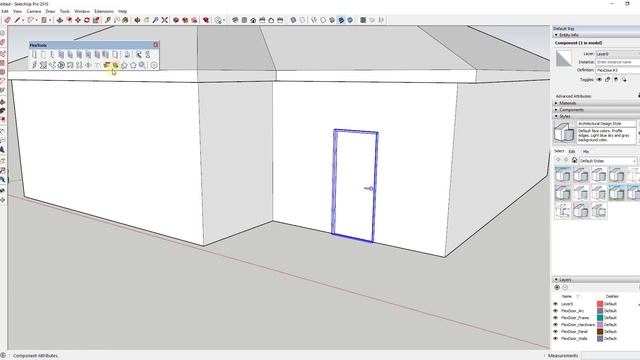
Task: Hide the FlexDoor_Arc layer
Action: (556, 311)
